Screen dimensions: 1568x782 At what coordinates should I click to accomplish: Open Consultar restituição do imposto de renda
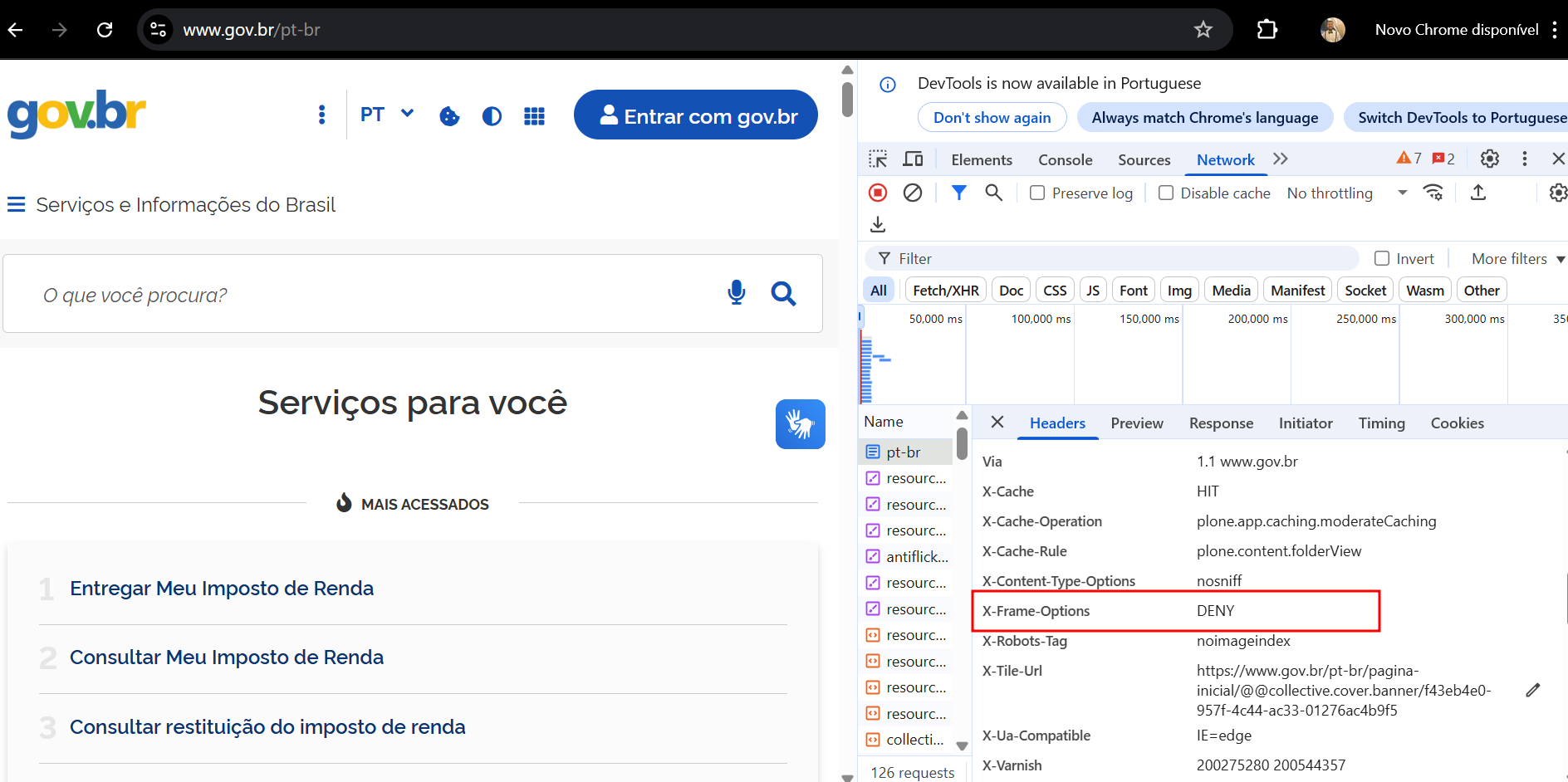coord(267,726)
